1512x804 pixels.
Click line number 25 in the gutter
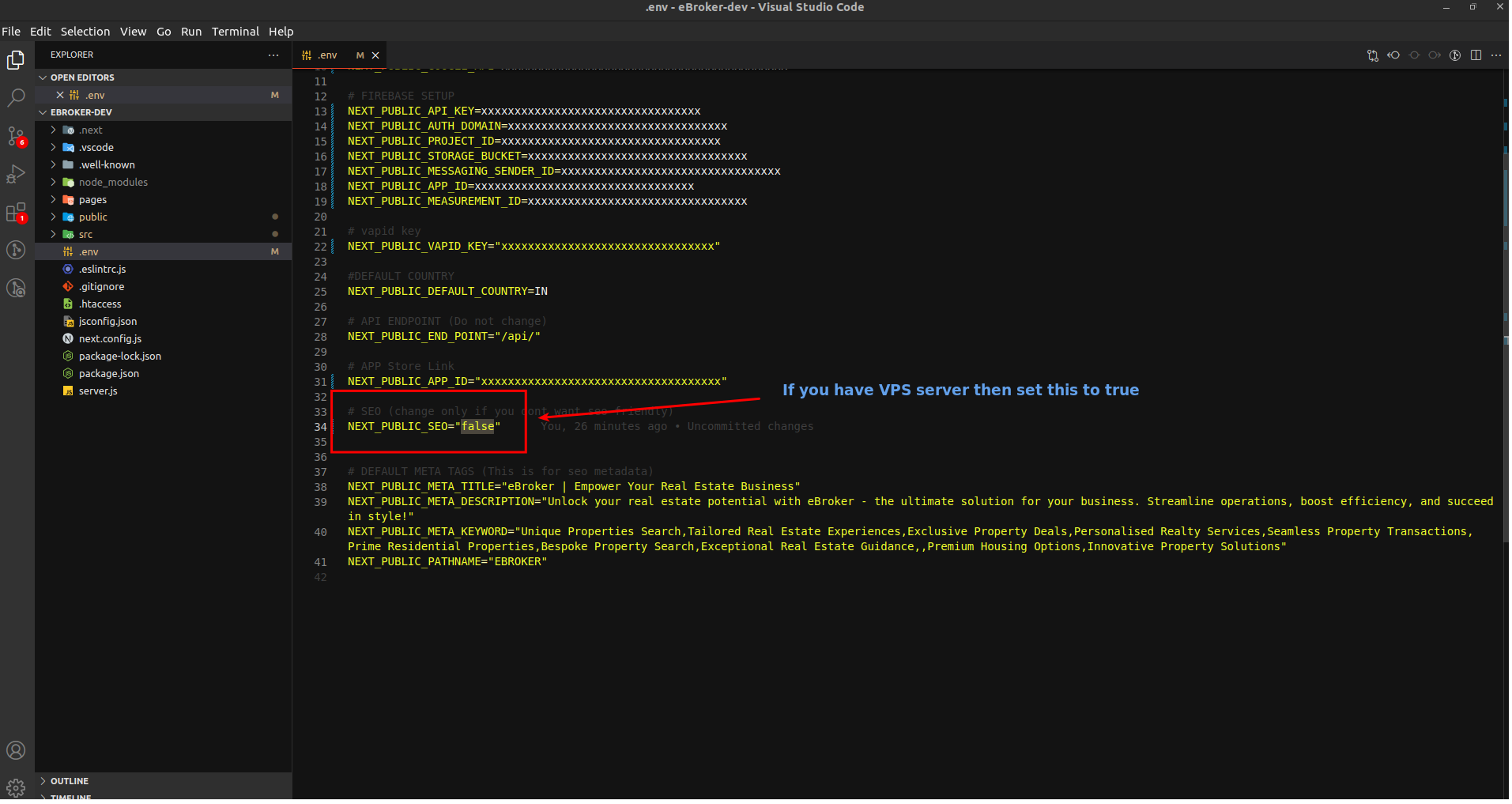320,292
